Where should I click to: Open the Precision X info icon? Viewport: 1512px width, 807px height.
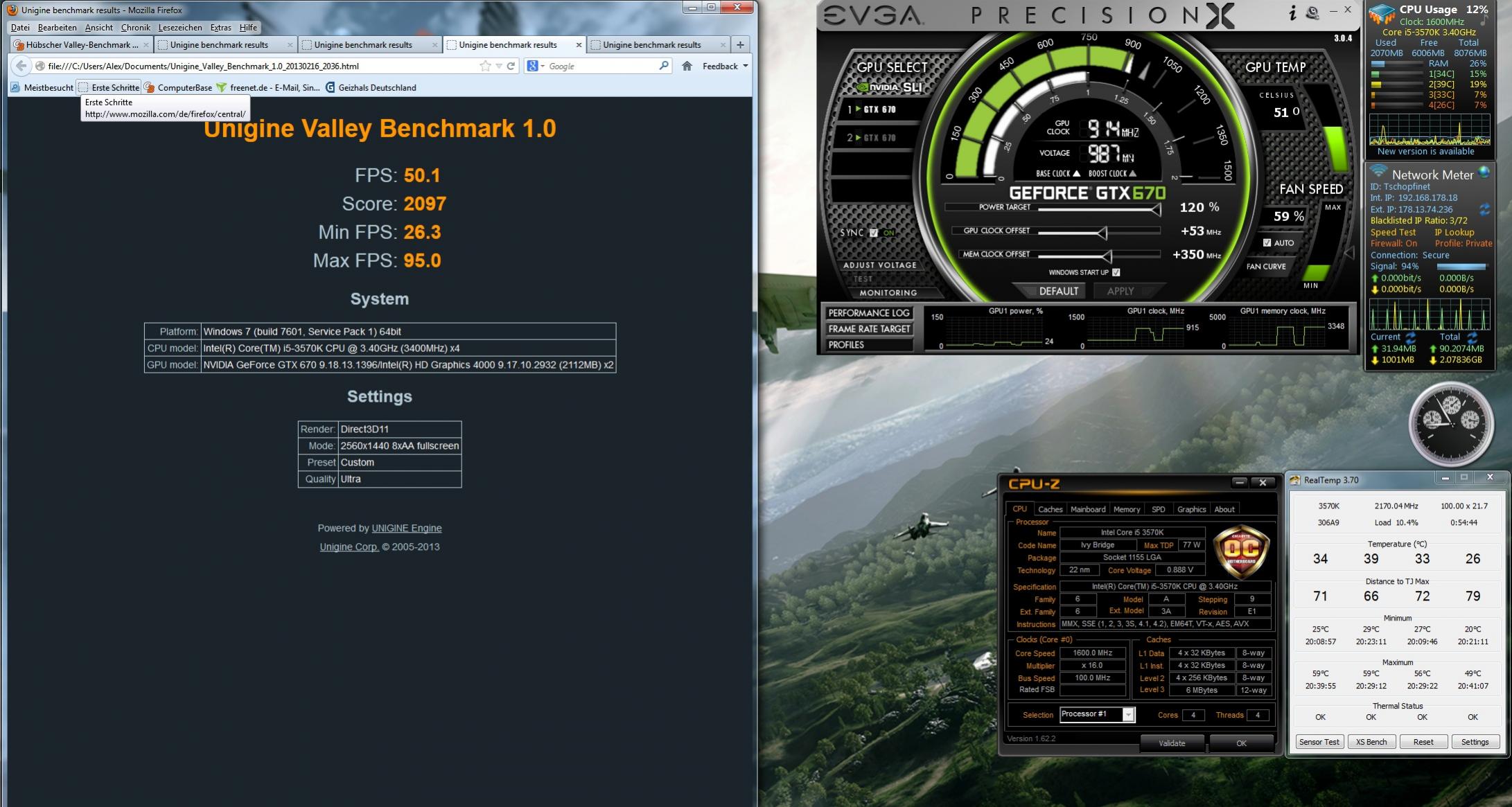pyautogui.click(x=1292, y=12)
